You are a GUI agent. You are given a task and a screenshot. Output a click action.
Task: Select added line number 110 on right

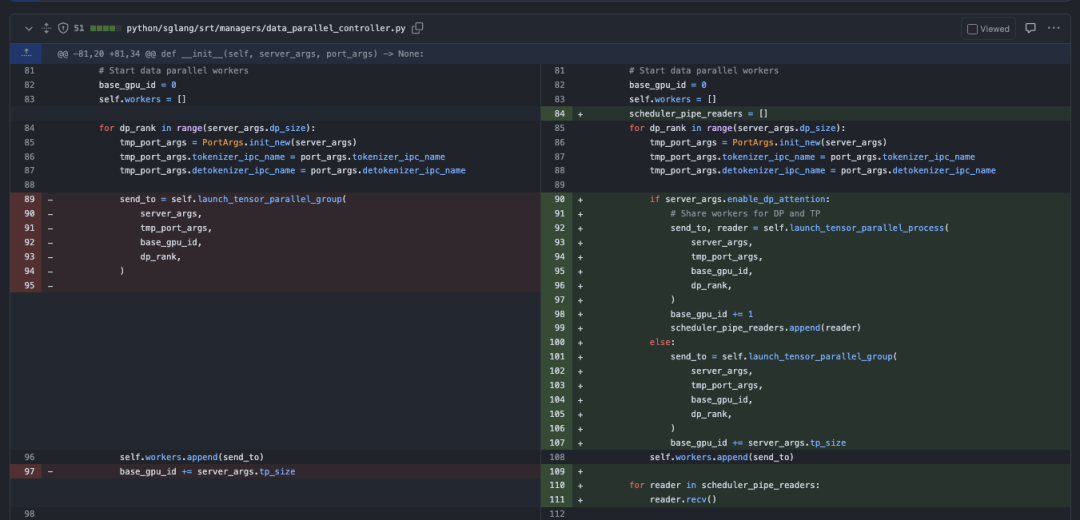click(x=558, y=485)
